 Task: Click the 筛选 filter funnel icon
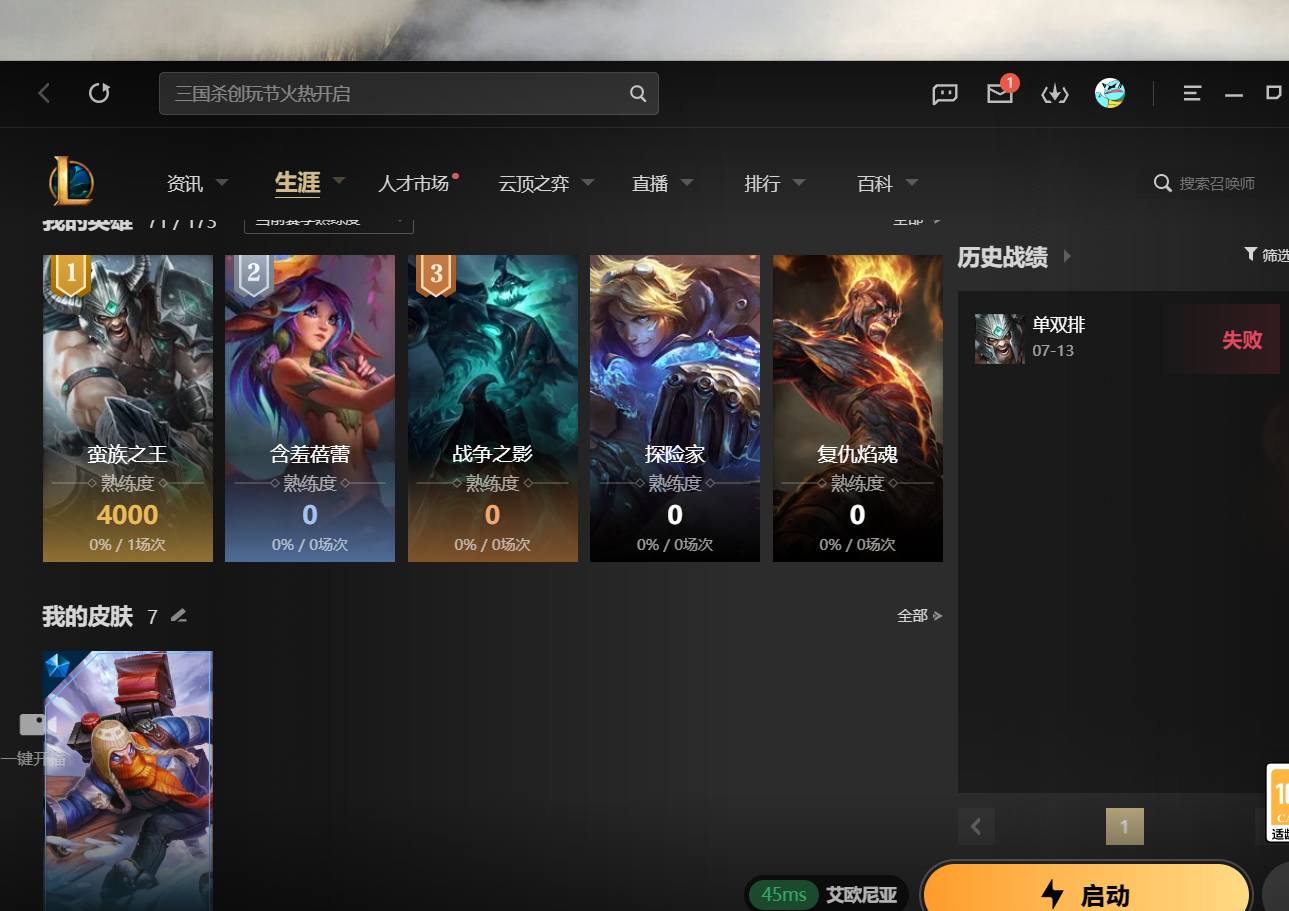point(1250,254)
